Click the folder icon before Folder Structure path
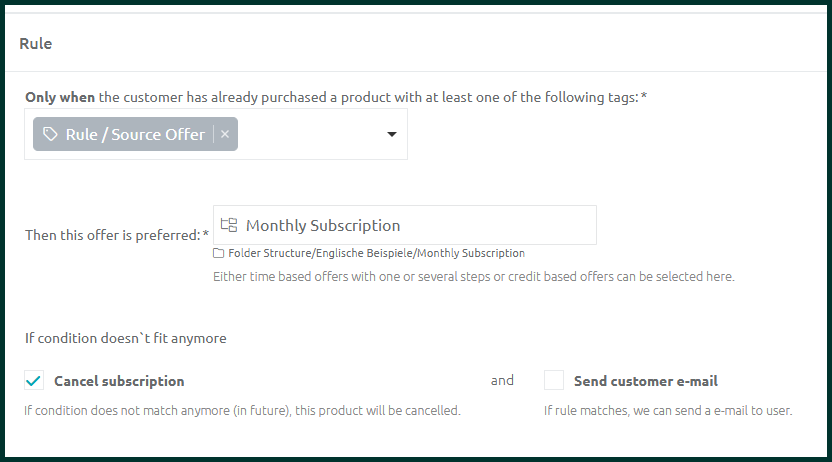Screen dimensions: 832x462 point(219,254)
